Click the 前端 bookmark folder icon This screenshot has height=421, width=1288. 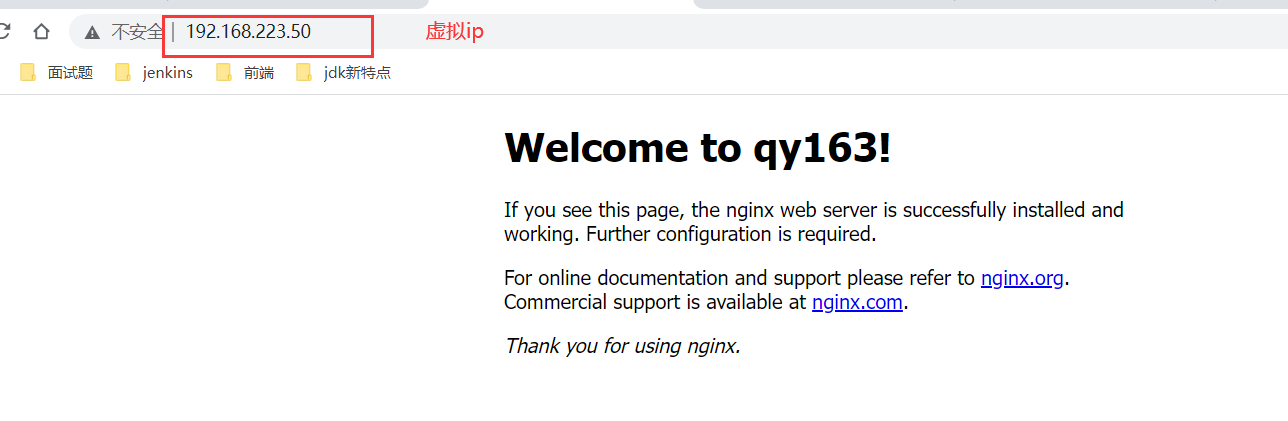(224, 72)
